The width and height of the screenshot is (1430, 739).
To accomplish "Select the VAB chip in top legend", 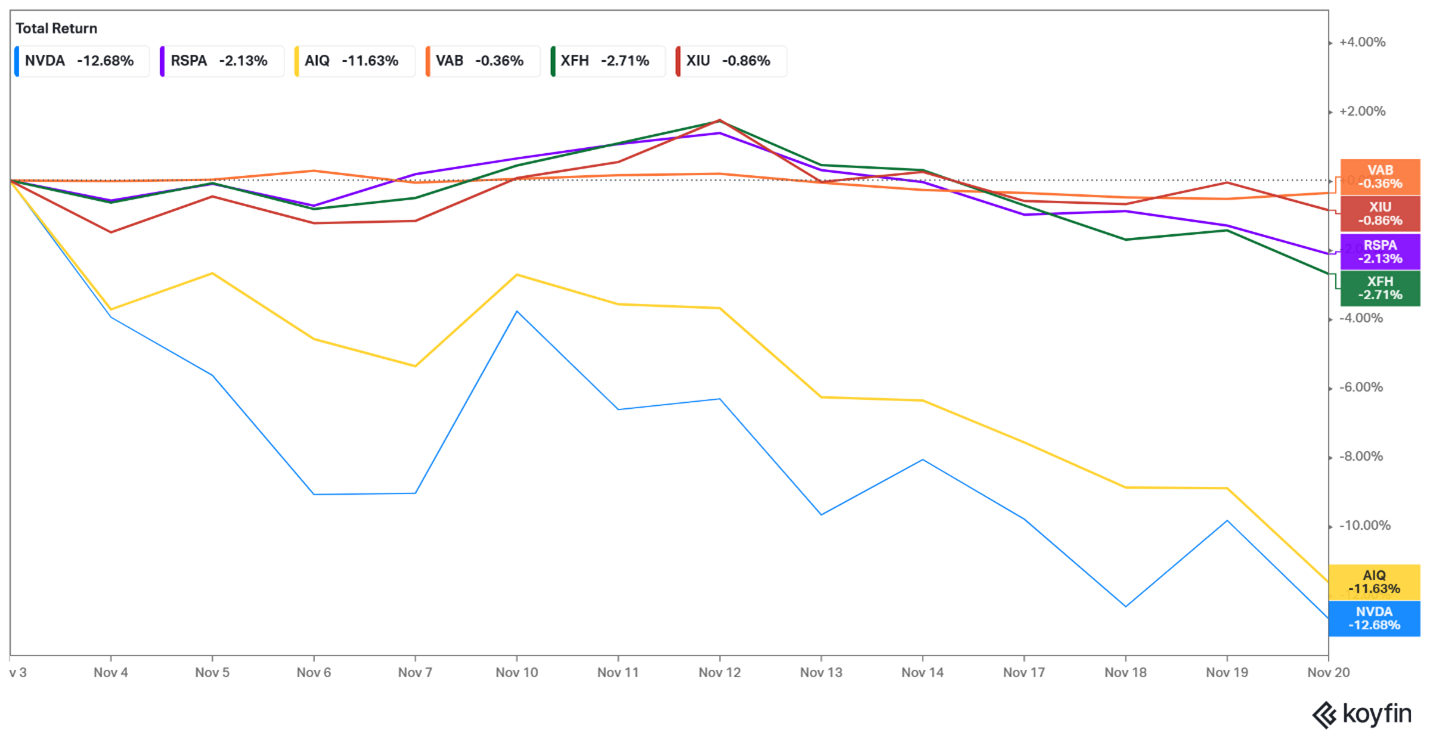I will [x=481, y=61].
